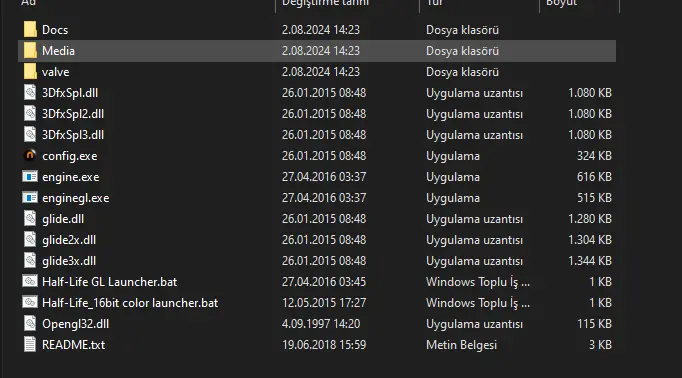The image size is (682, 378).
Task: Click the Opengl32.dll file icon
Action: click(x=30, y=324)
